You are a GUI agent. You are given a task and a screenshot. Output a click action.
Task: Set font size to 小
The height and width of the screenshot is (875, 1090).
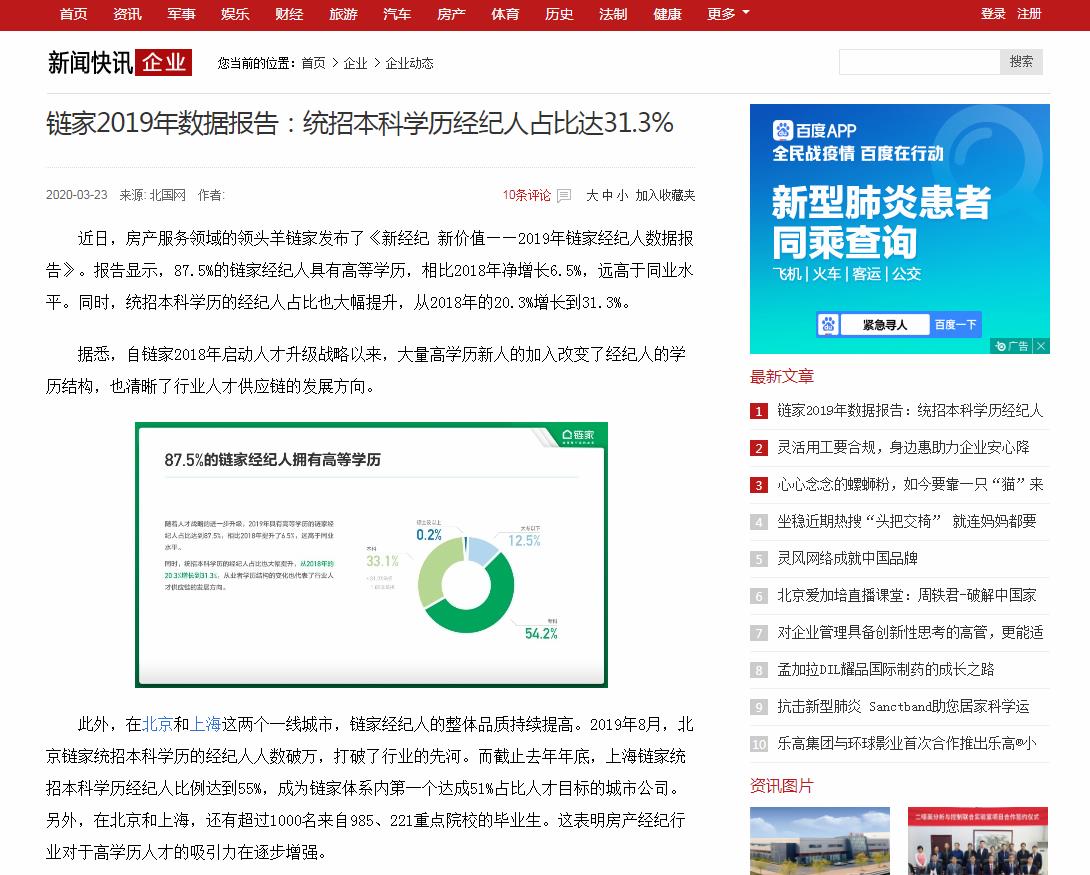click(622, 195)
